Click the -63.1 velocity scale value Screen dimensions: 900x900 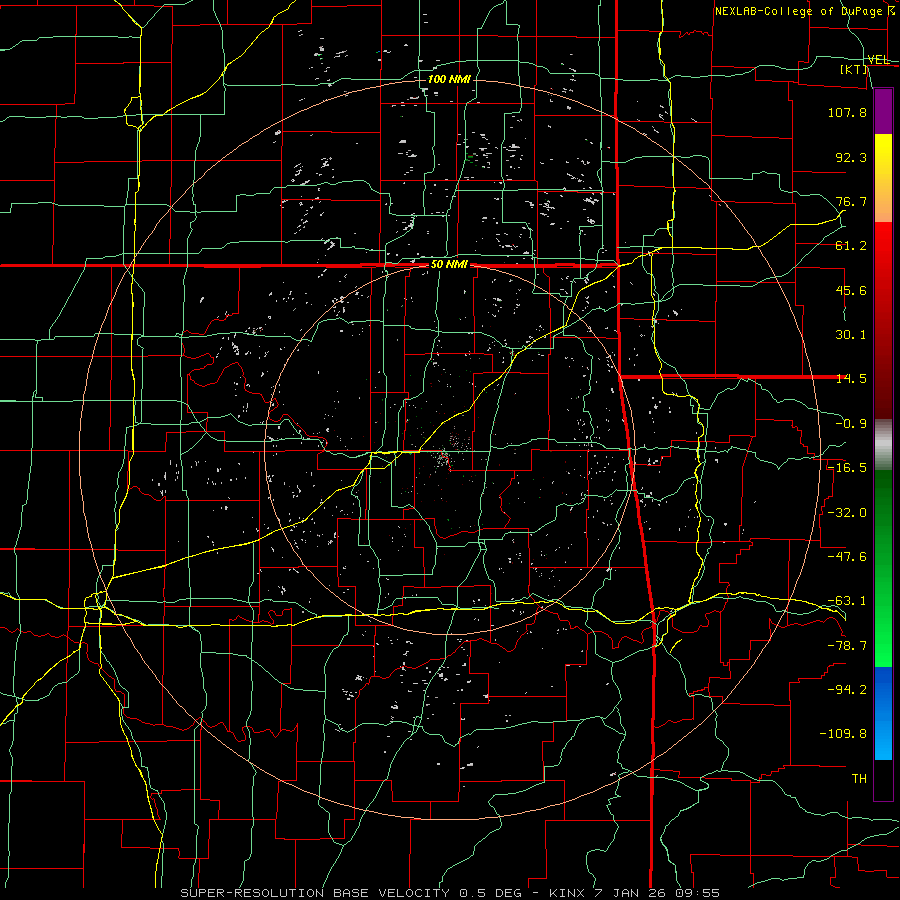tap(847, 601)
